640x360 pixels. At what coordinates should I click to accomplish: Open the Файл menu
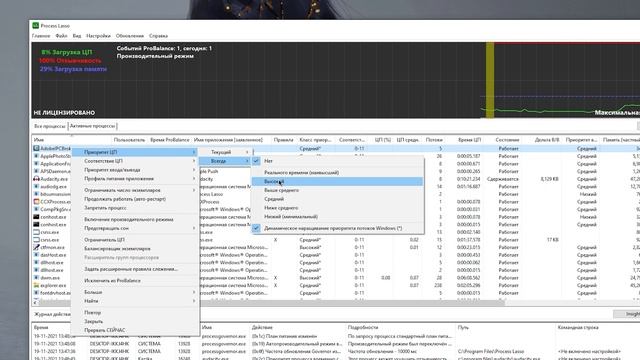(x=61, y=36)
